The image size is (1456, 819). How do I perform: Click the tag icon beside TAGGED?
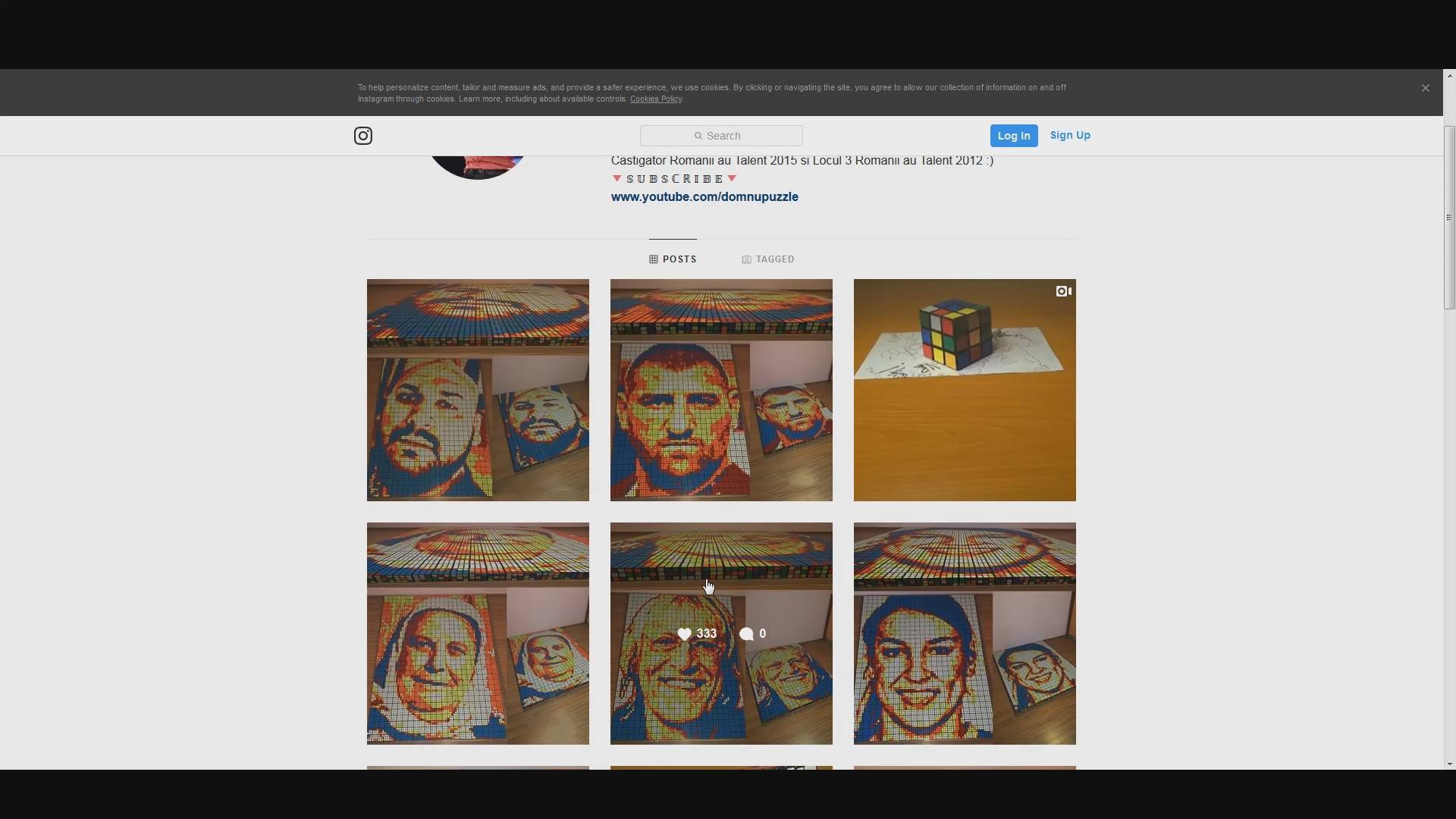click(746, 259)
